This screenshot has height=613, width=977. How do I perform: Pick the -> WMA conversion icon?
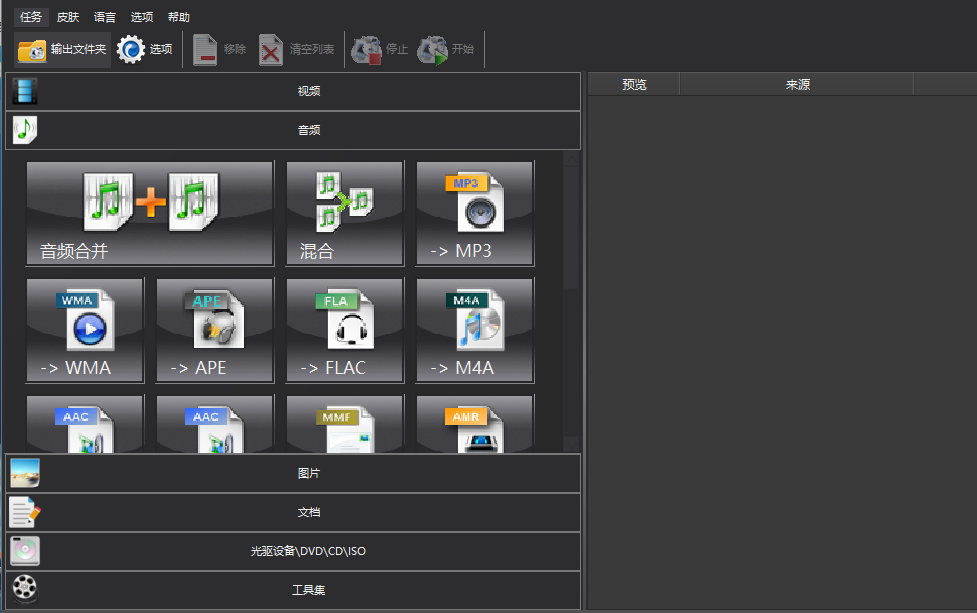[x=85, y=330]
